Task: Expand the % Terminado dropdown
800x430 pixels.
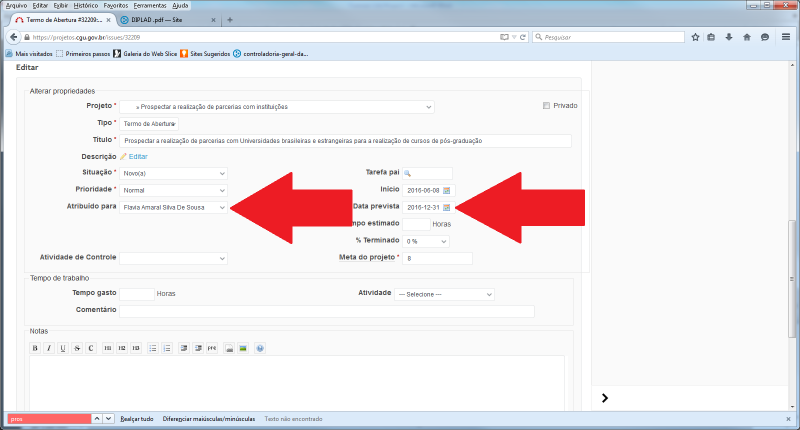Action: tap(425, 241)
